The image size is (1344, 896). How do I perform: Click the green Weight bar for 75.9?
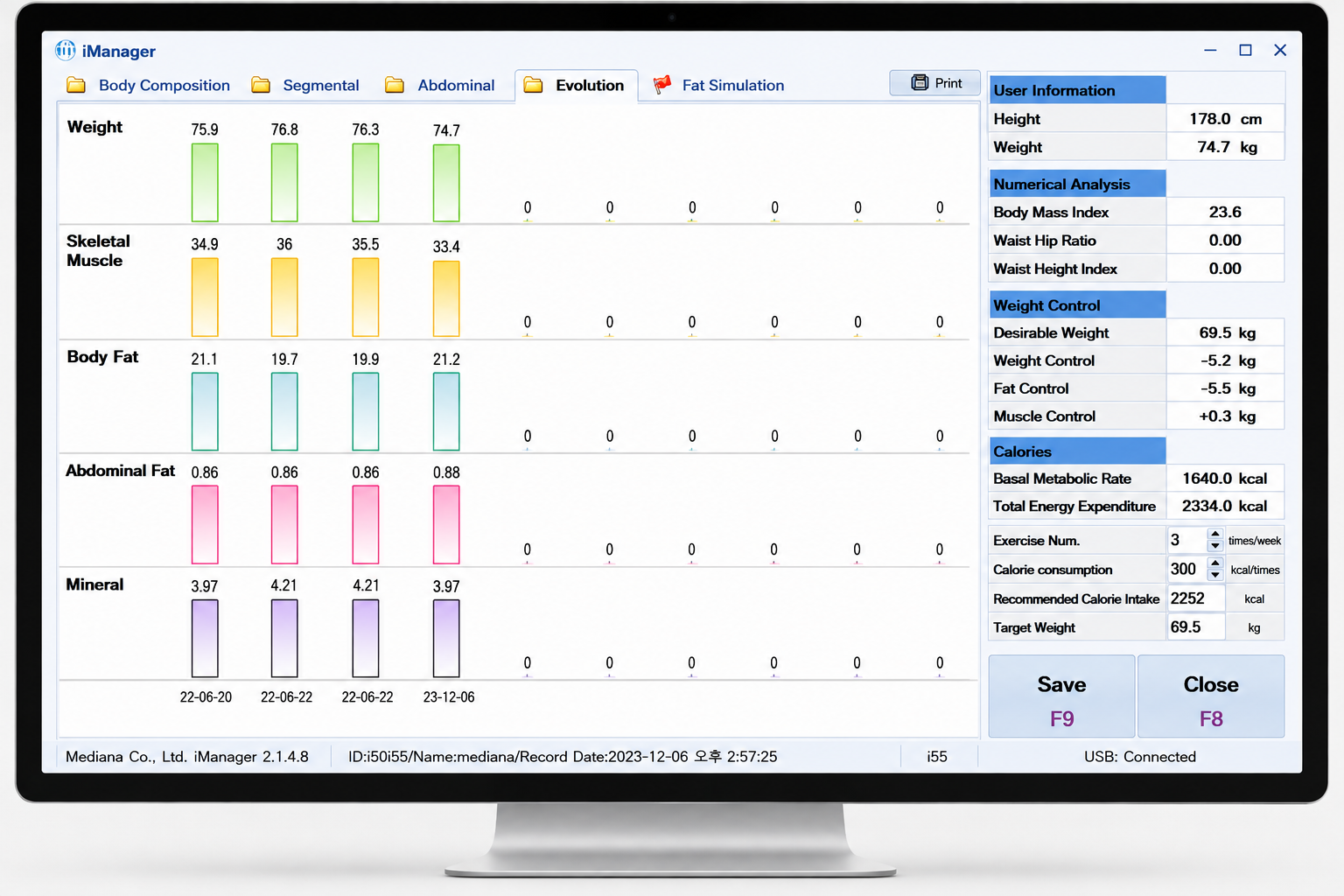[x=205, y=182]
